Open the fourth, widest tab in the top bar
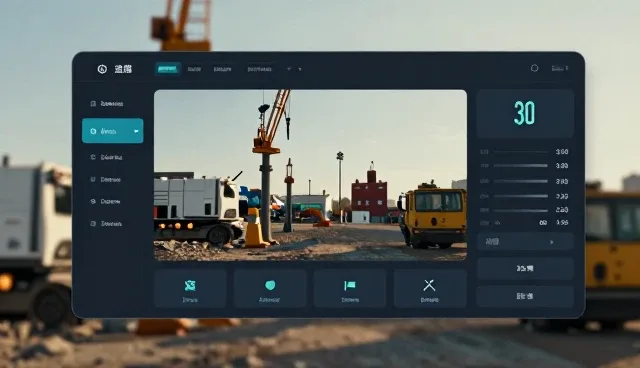Image resolution: width=640 pixels, height=368 pixels. pyautogui.click(x=259, y=69)
